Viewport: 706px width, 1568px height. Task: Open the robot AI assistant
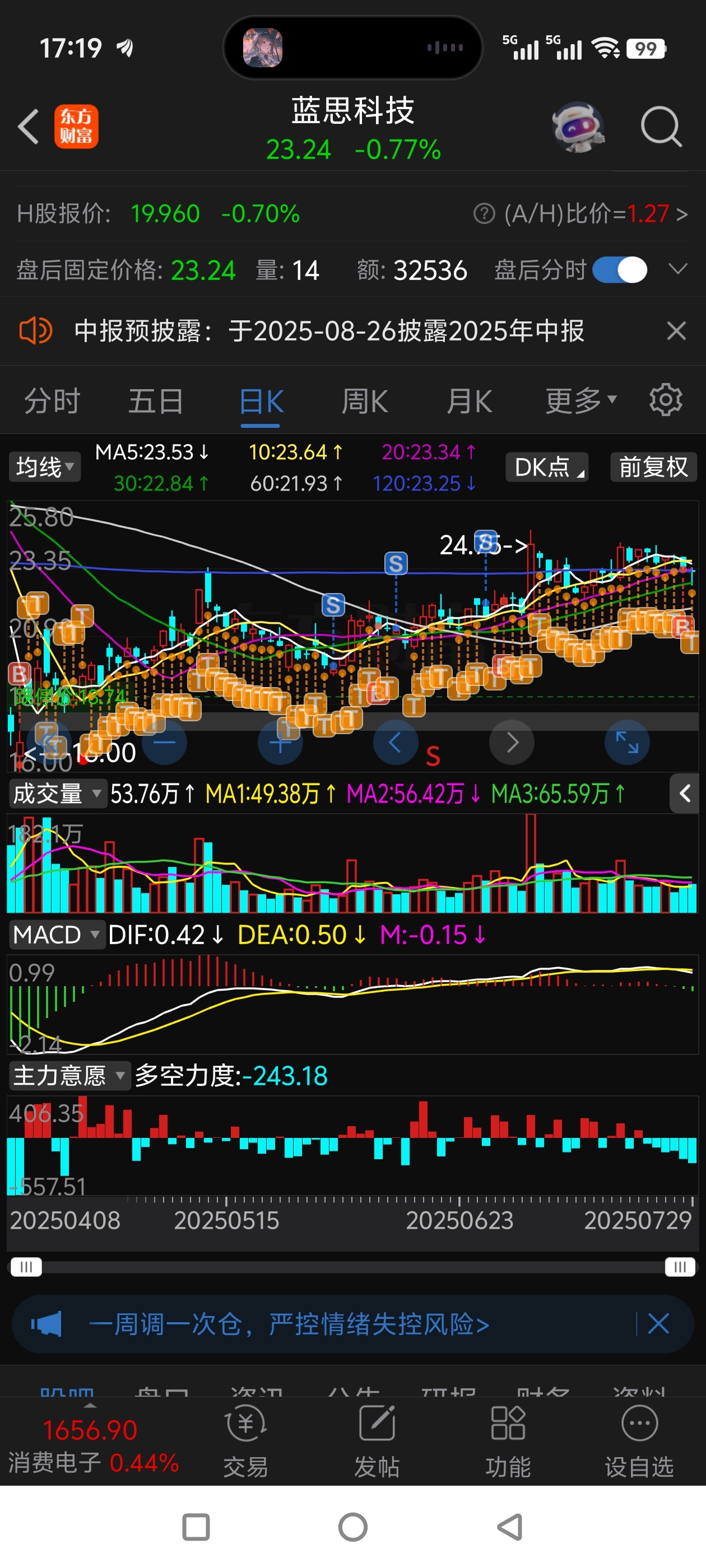(x=578, y=127)
